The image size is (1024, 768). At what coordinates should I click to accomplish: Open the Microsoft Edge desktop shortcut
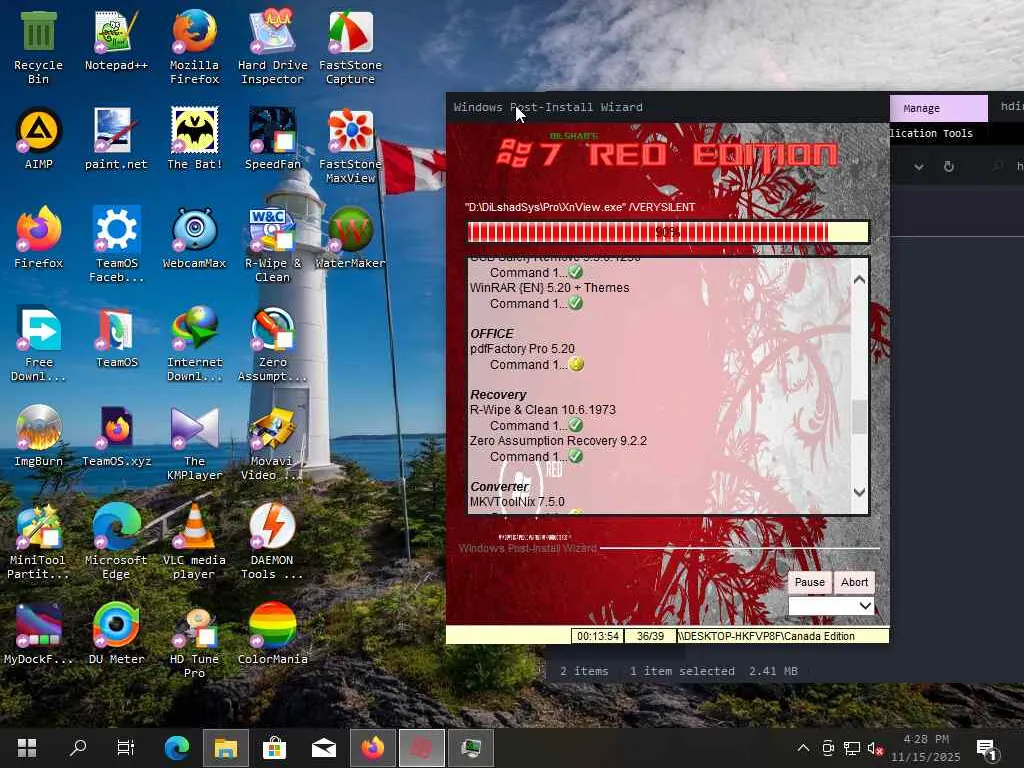[x=116, y=542]
